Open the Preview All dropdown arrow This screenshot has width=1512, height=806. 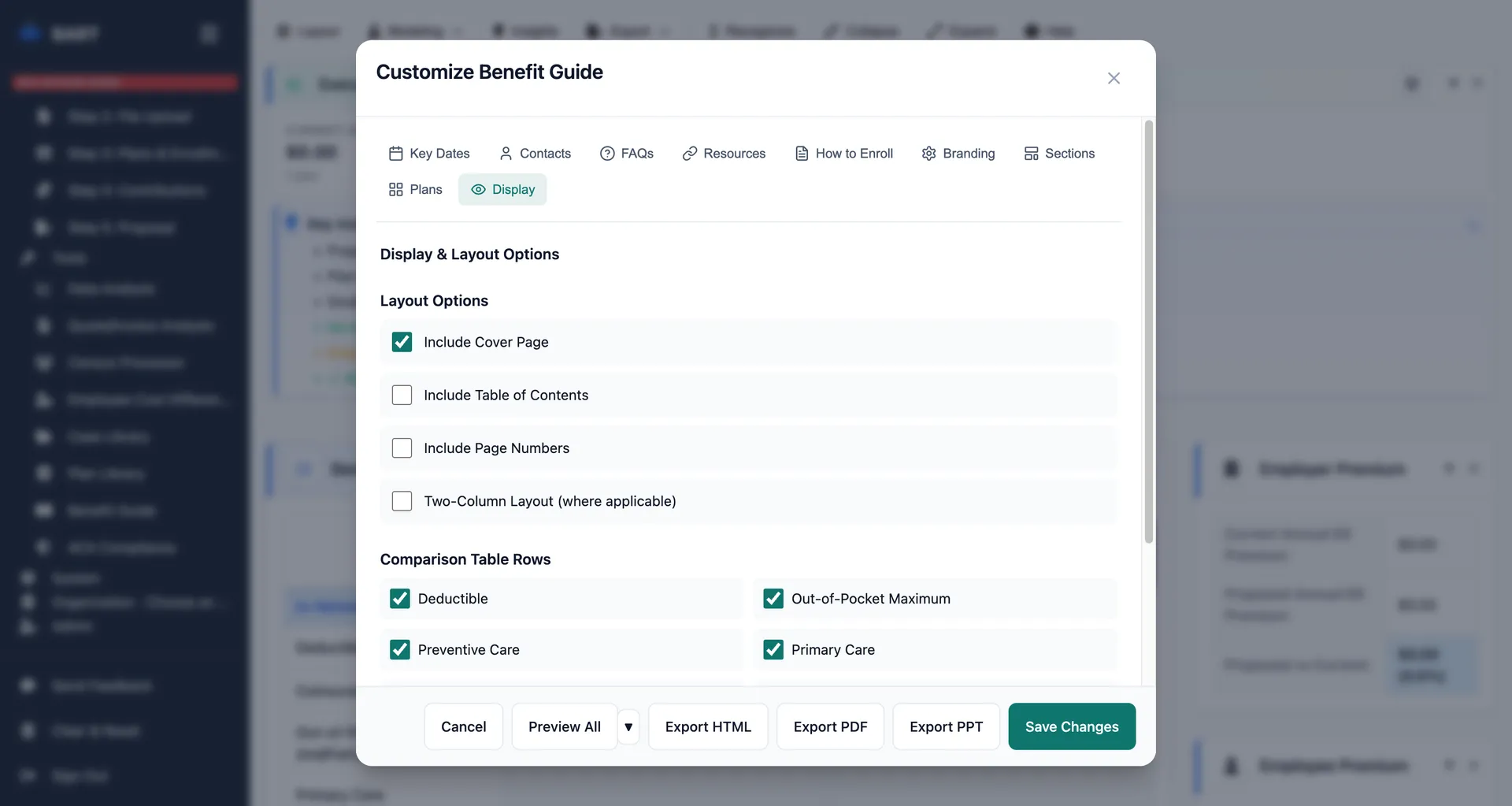pos(628,726)
